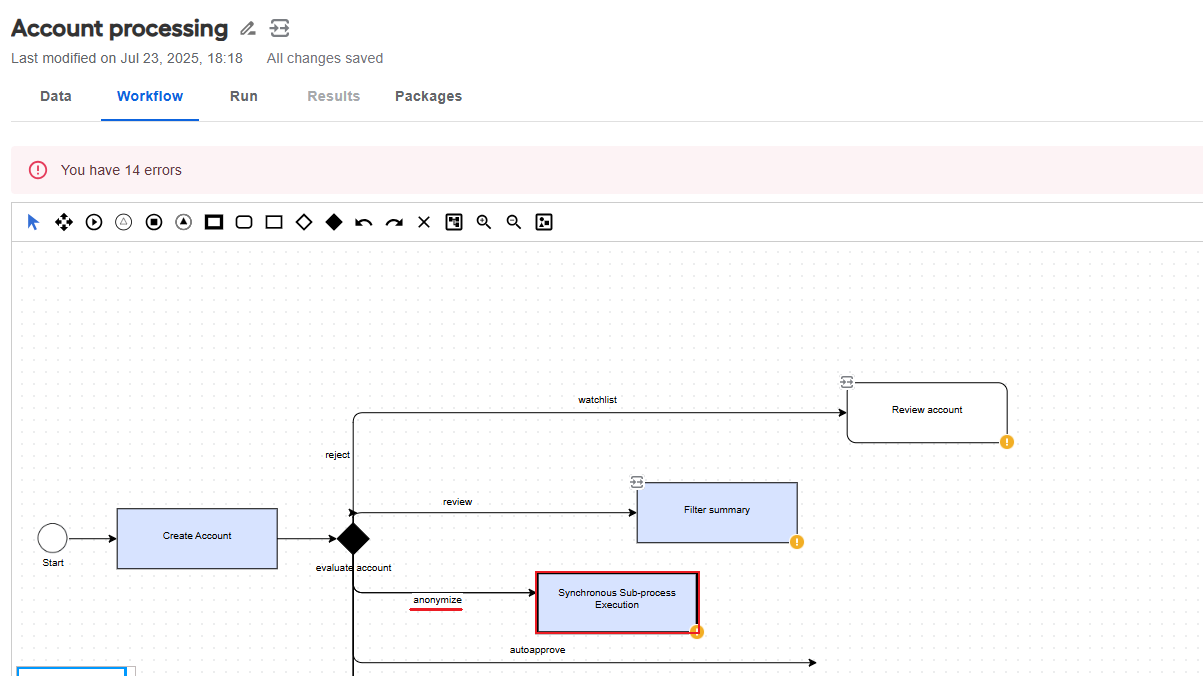Undo the last workflow change

364,222
